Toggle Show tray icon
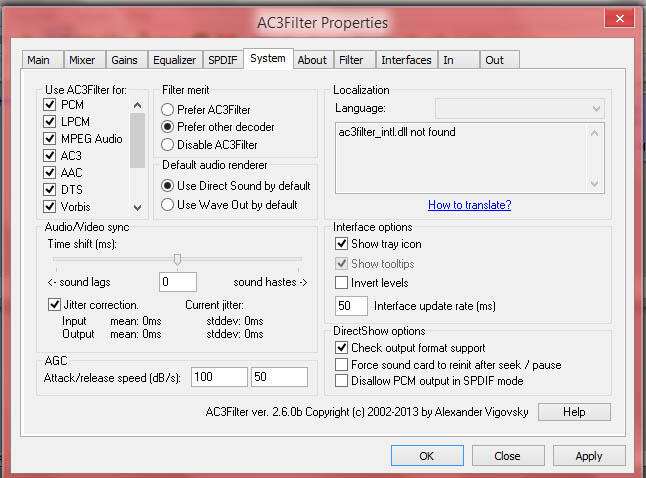 [341, 244]
